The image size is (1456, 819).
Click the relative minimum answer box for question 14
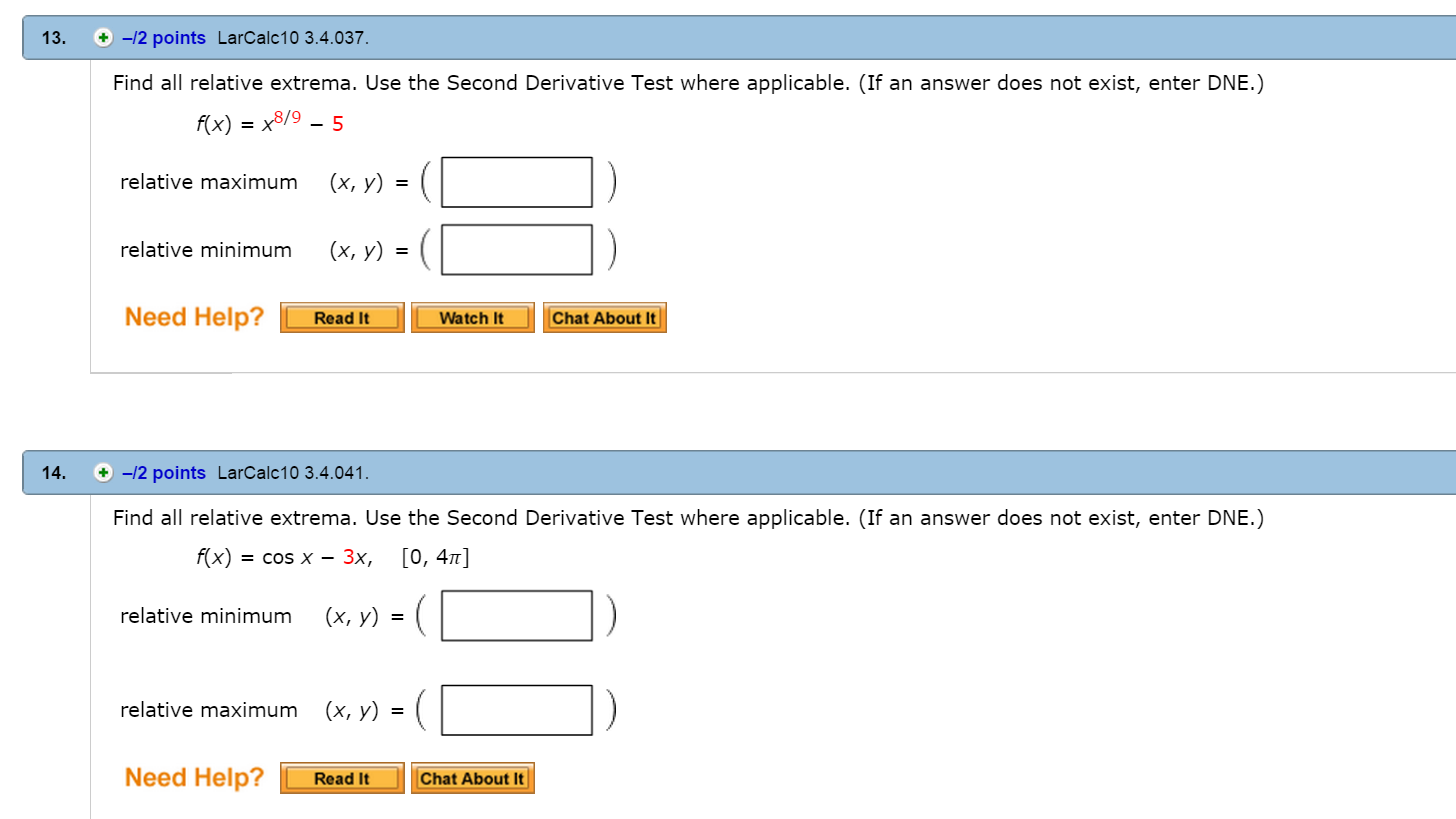click(516, 615)
